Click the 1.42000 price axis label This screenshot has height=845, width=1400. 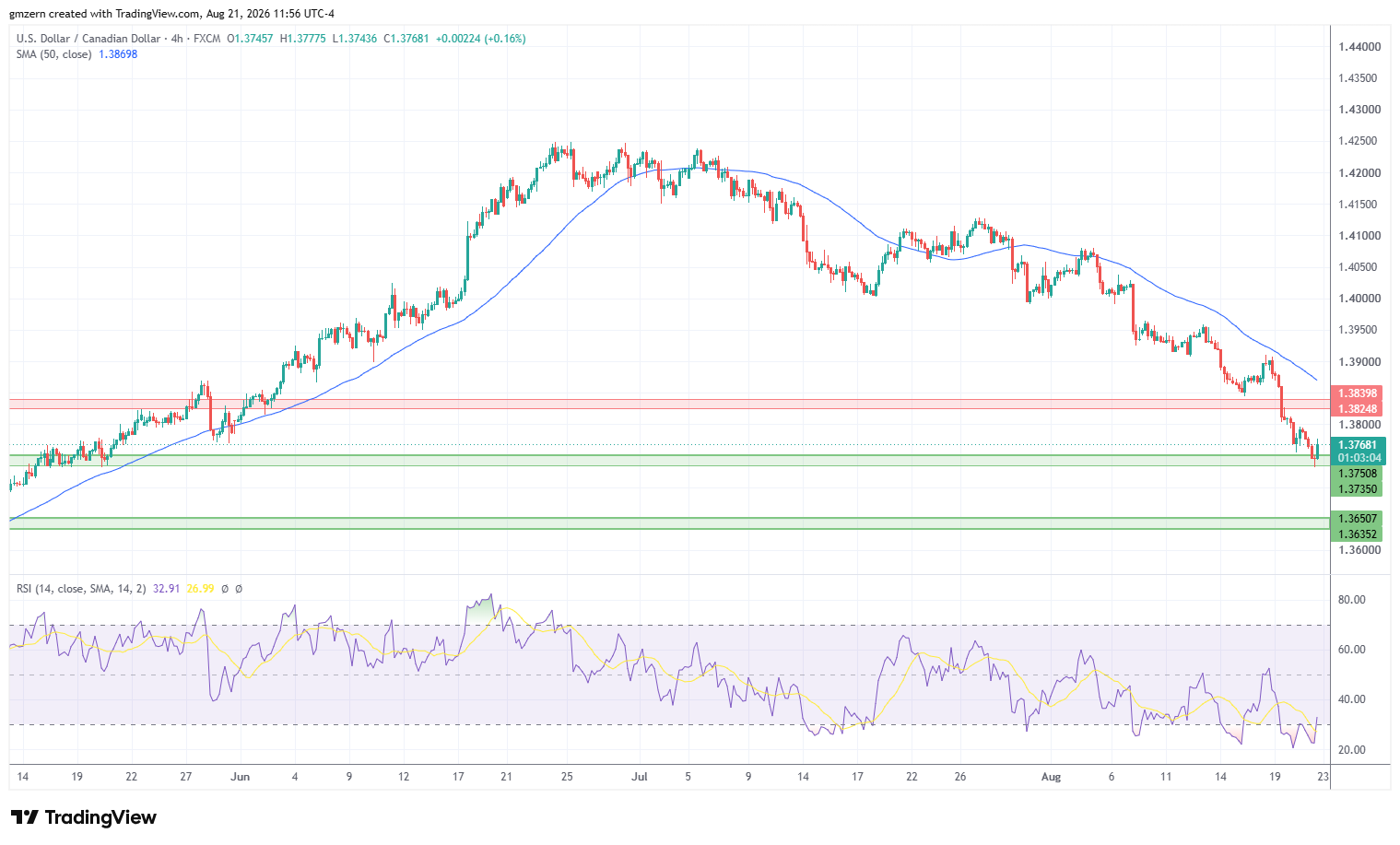coord(1359,173)
